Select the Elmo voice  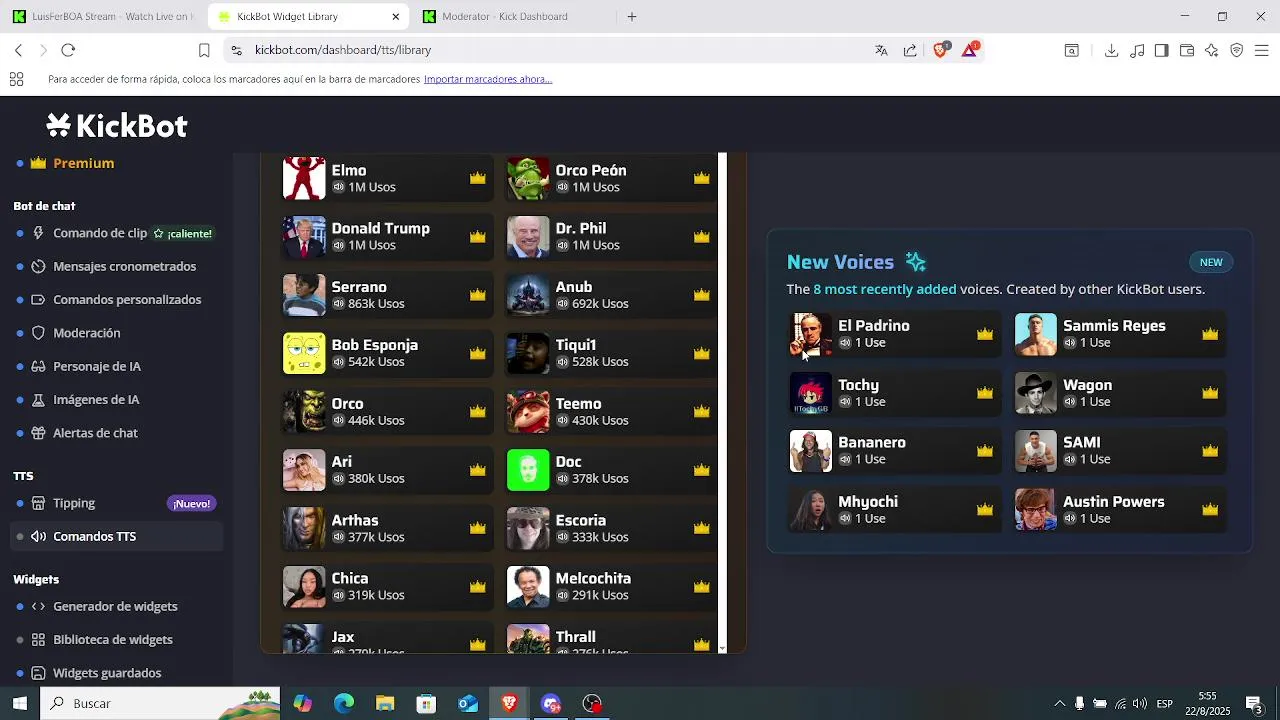(x=386, y=178)
